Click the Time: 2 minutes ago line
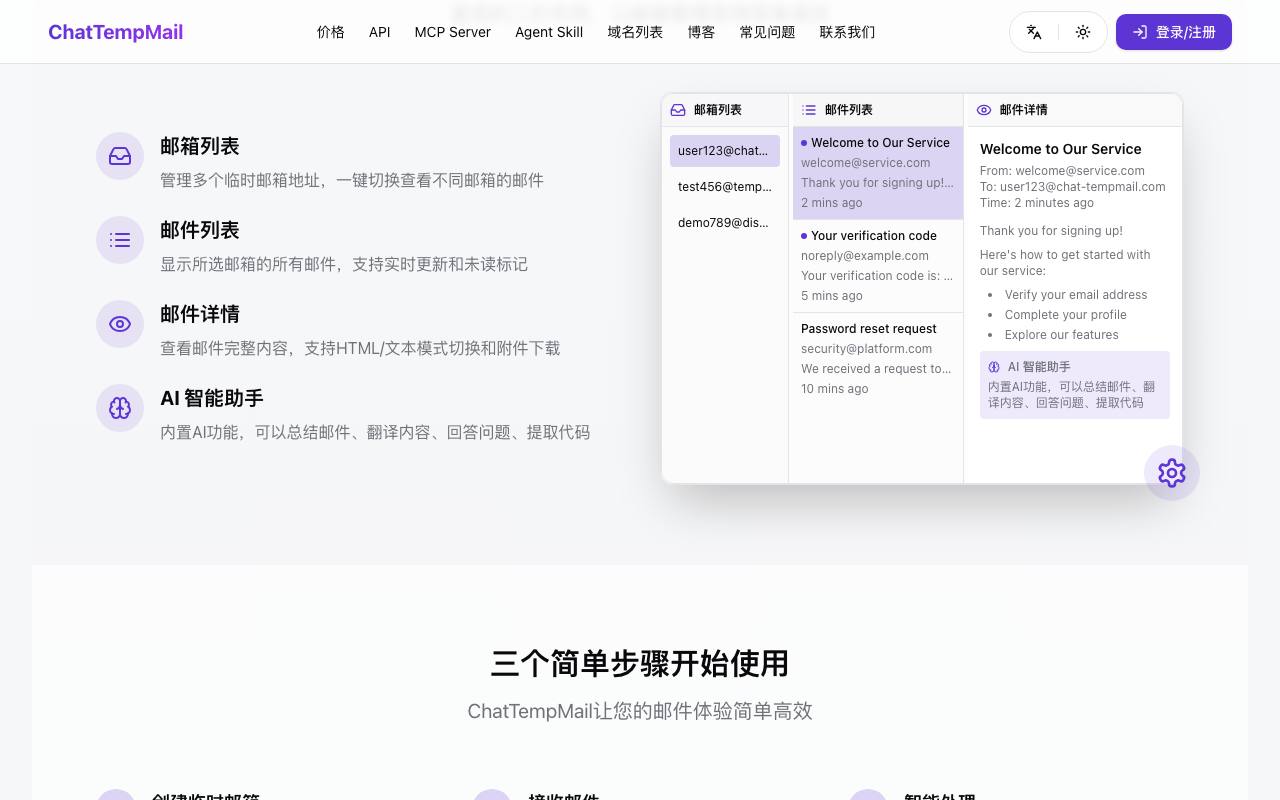The width and height of the screenshot is (1280, 800). tap(1037, 203)
